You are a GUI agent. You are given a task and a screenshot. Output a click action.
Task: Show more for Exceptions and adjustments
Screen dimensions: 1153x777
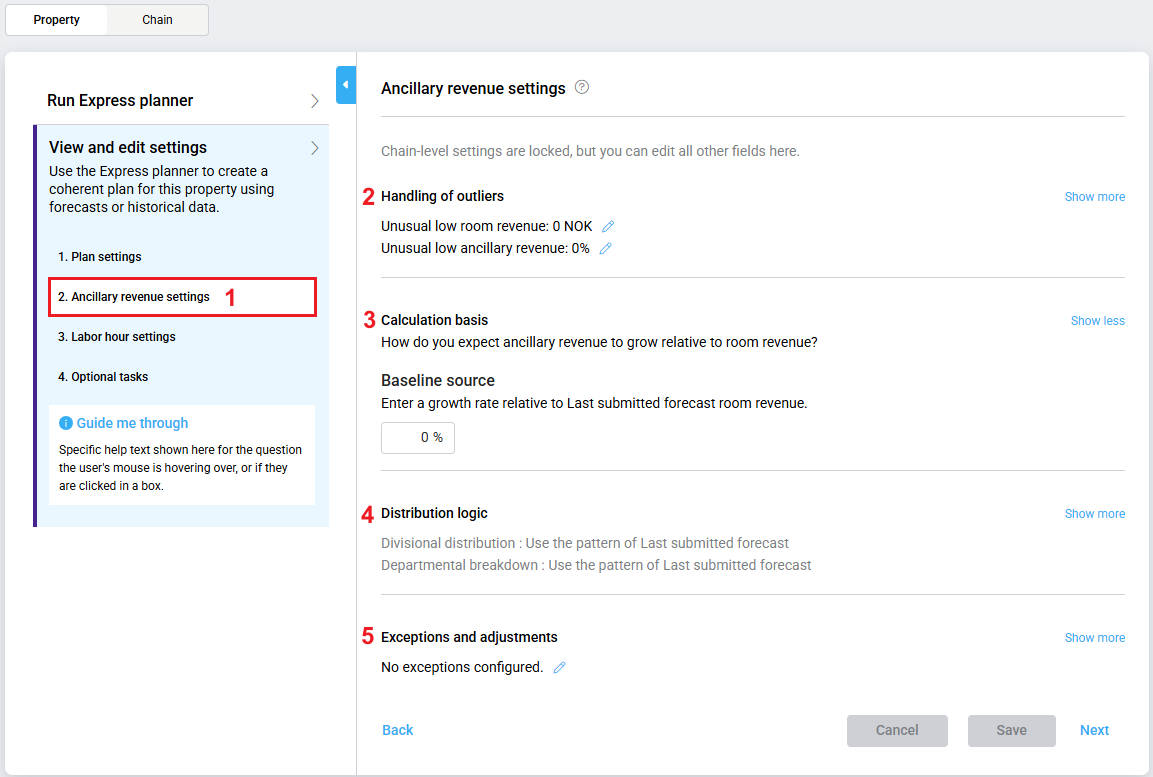pos(1094,638)
